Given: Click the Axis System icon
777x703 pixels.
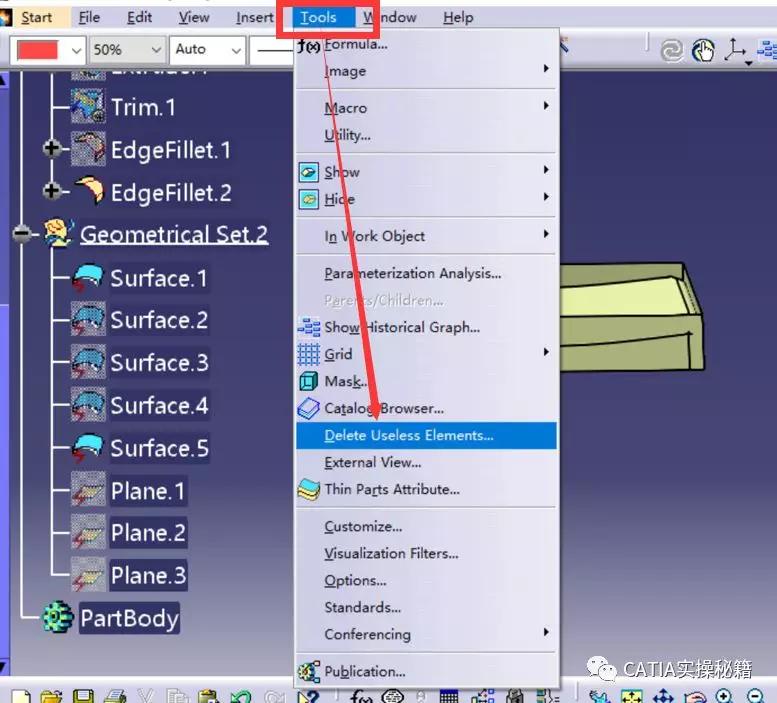Looking at the screenshot, I should (x=734, y=50).
